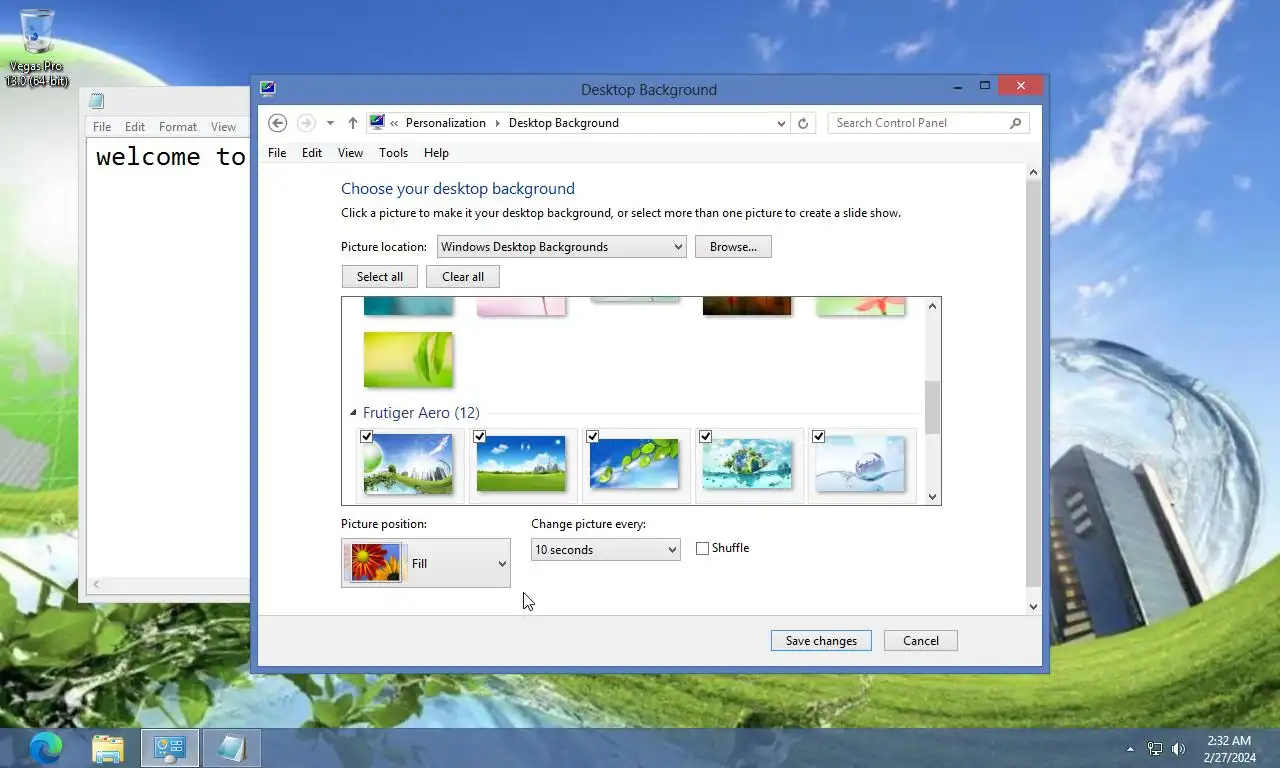The height and width of the screenshot is (768, 1280).
Task: Open Control Panel File menu
Action: point(277,153)
